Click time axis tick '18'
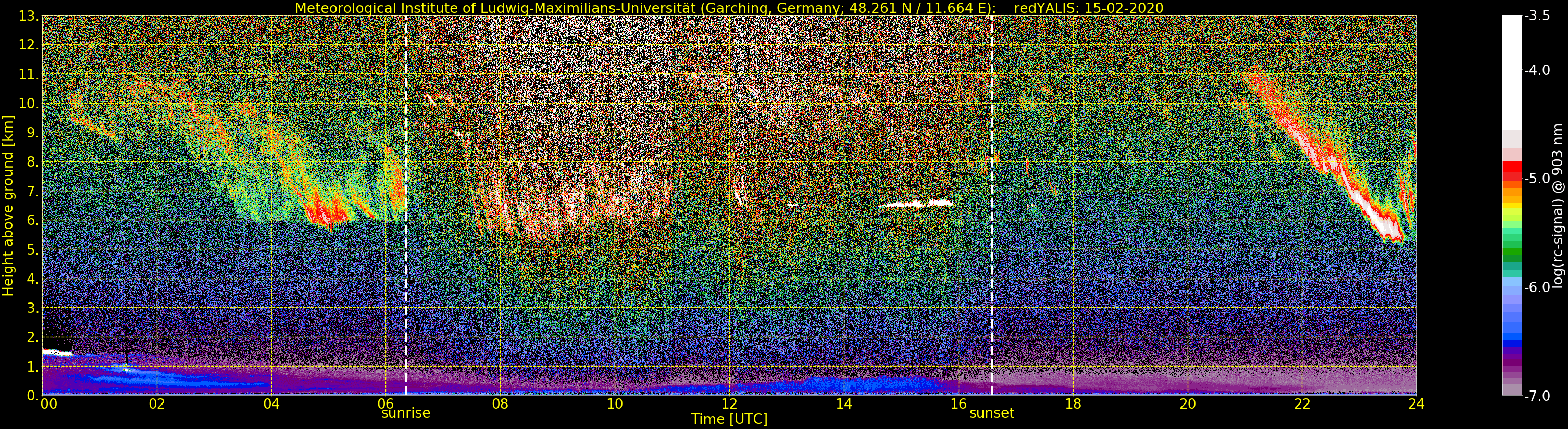The image size is (1568, 429). tap(1073, 403)
